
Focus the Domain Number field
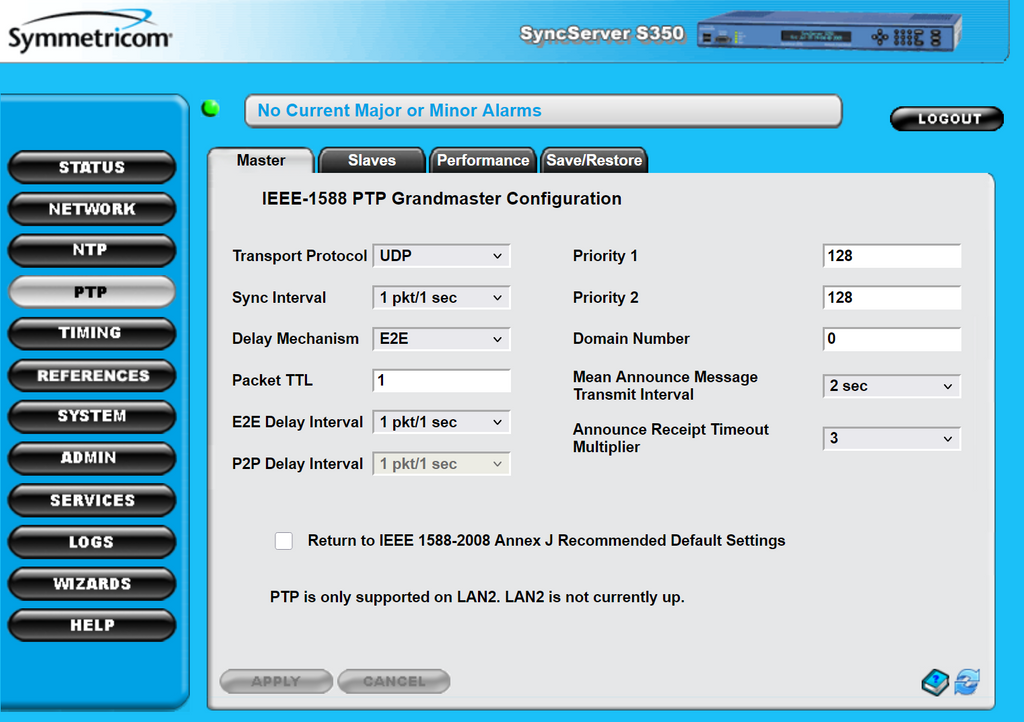tap(891, 339)
